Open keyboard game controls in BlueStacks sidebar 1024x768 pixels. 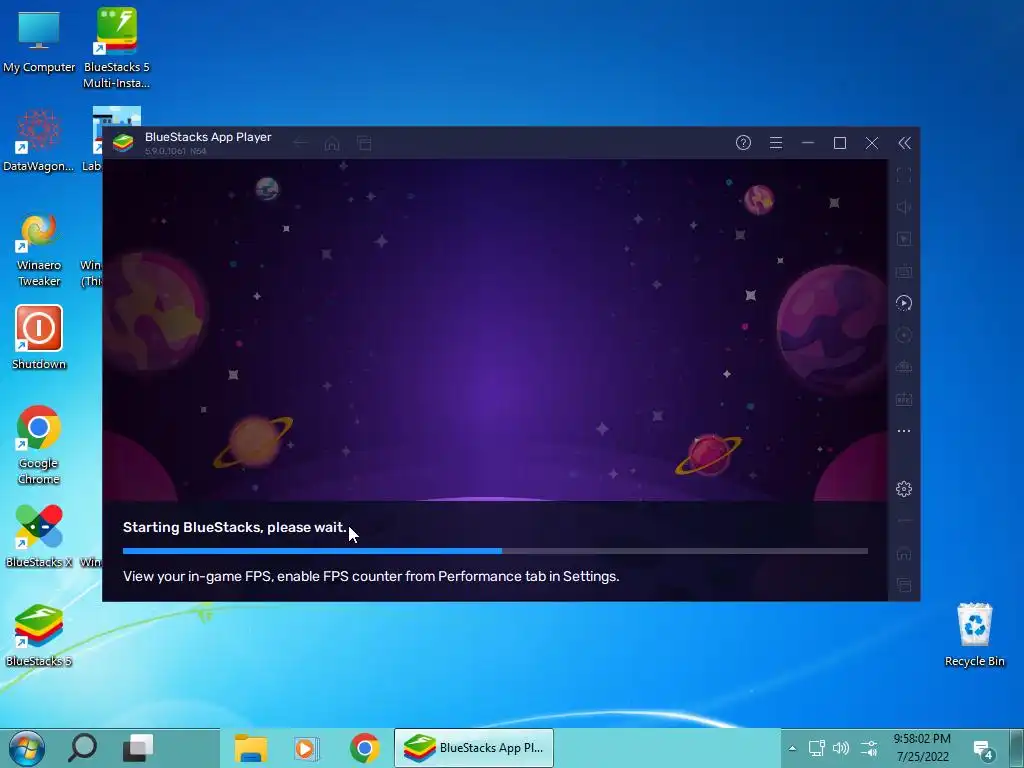click(904, 271)
